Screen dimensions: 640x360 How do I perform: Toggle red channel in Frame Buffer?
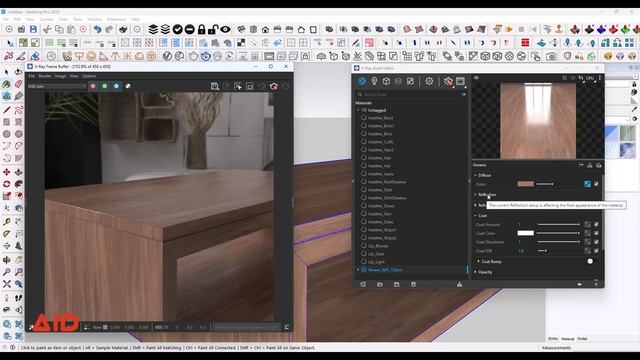pos(93,86)
